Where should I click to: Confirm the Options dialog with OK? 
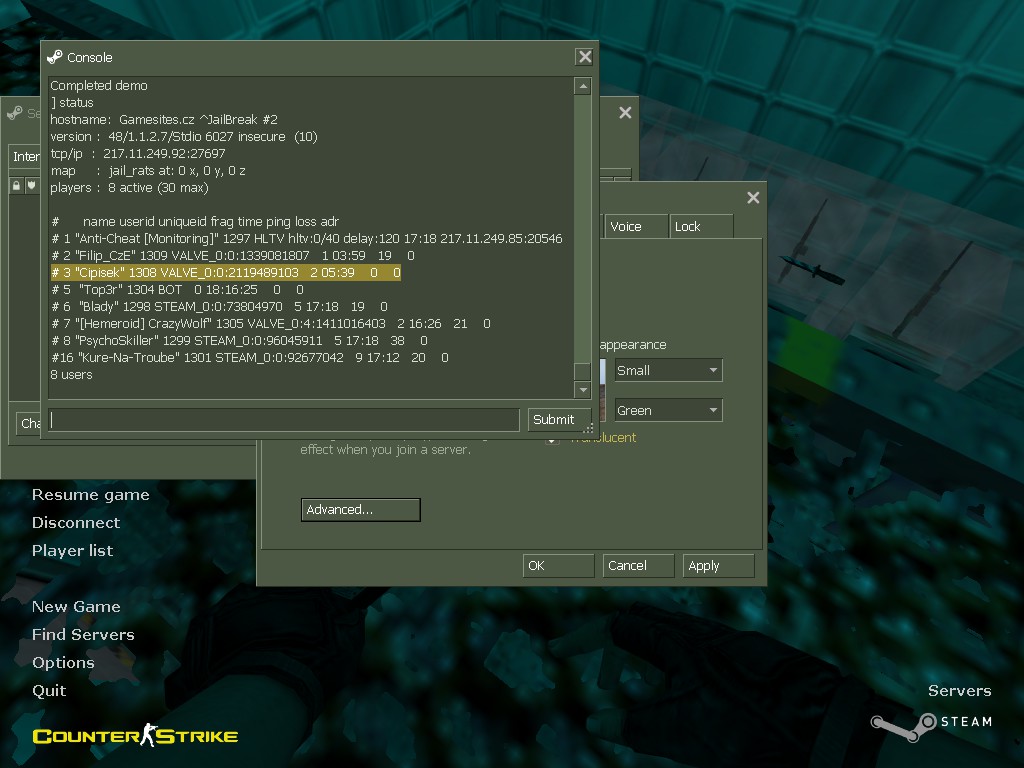(558, 566)
